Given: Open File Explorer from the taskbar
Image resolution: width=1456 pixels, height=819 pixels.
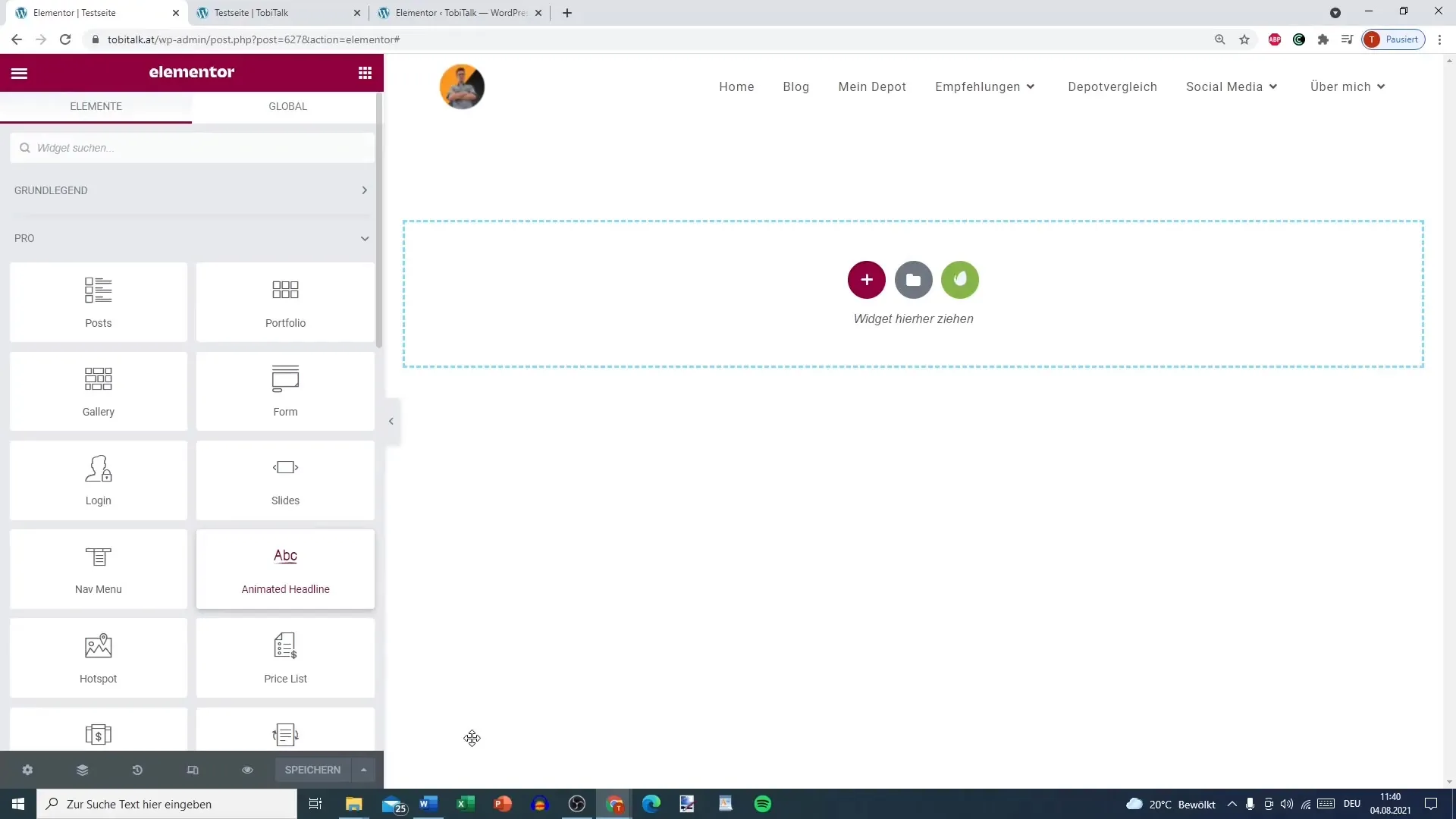Looking at the screenshot, I should tap(354, 804).
